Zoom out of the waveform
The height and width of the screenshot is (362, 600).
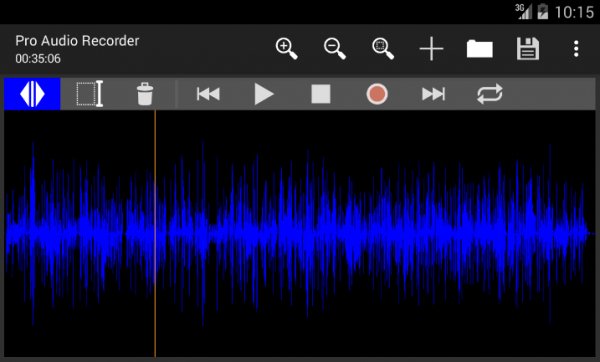pos(334,49)
